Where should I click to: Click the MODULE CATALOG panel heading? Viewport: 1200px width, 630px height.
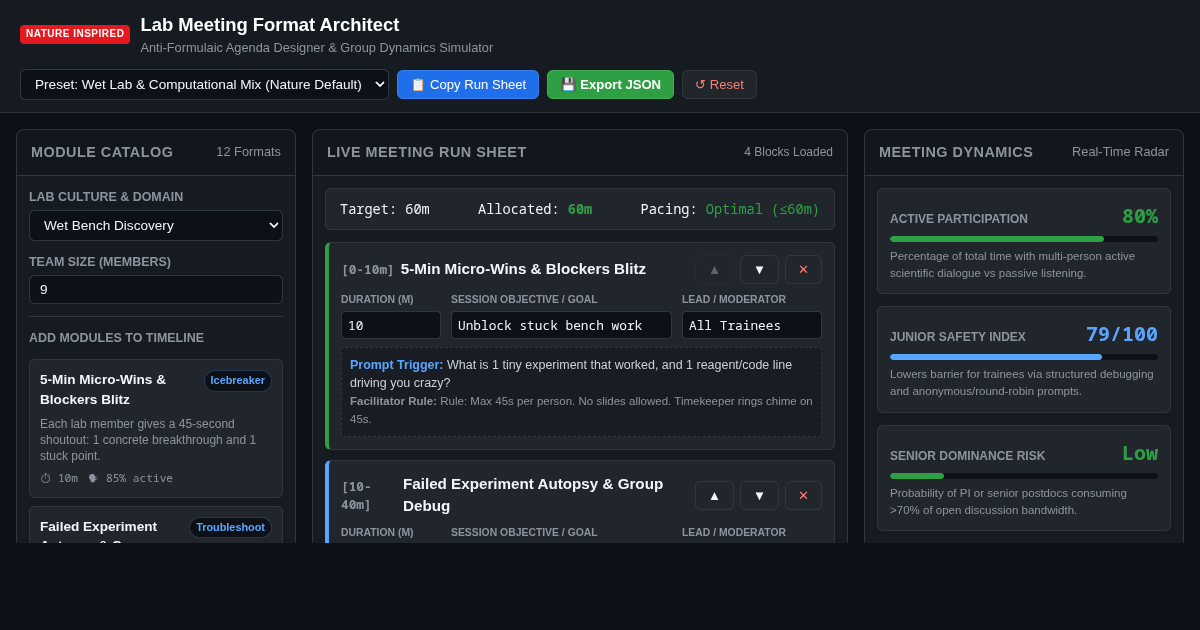pyautogui.click(x=102, y=152)
